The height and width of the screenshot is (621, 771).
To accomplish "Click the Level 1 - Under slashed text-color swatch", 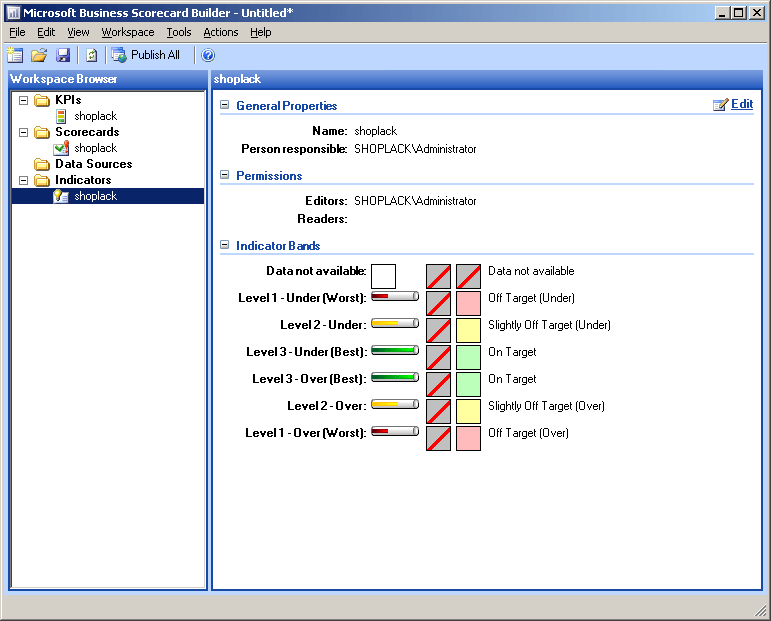I will pyautogui.click(x=439, y=303).
